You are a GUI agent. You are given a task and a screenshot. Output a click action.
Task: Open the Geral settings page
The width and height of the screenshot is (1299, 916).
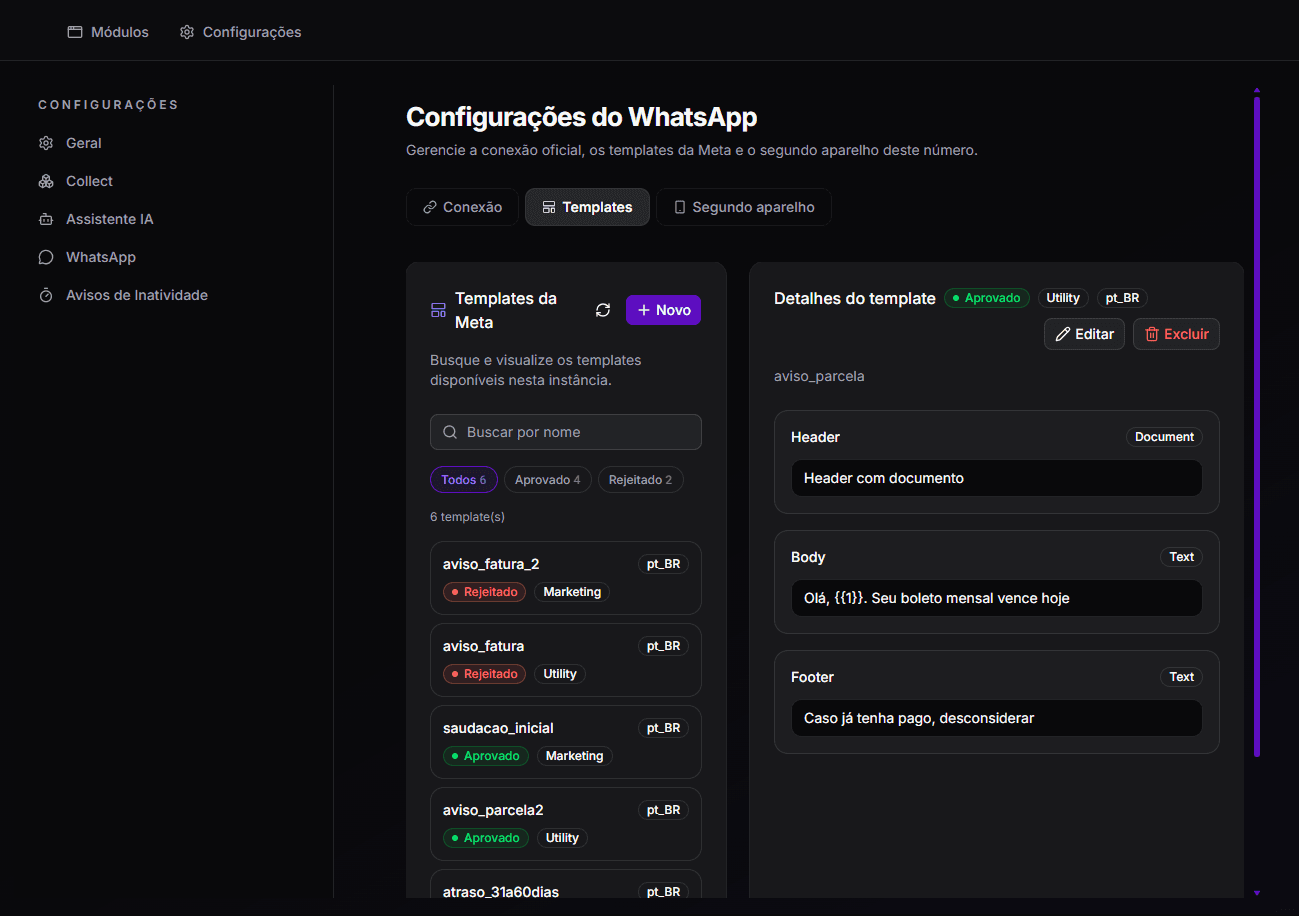tap(84, 143)
